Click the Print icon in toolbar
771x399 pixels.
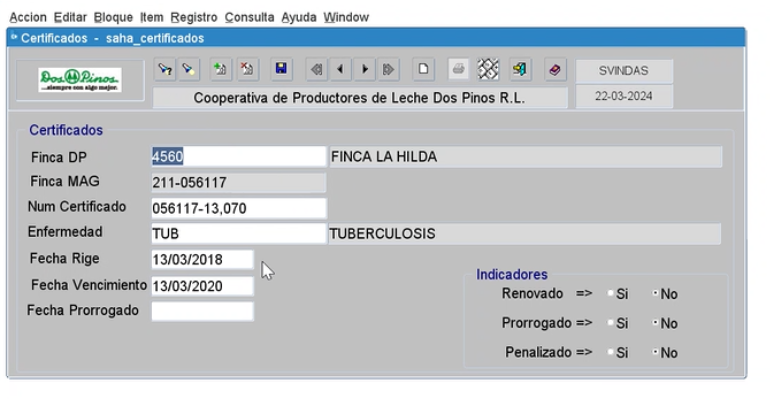458,69
